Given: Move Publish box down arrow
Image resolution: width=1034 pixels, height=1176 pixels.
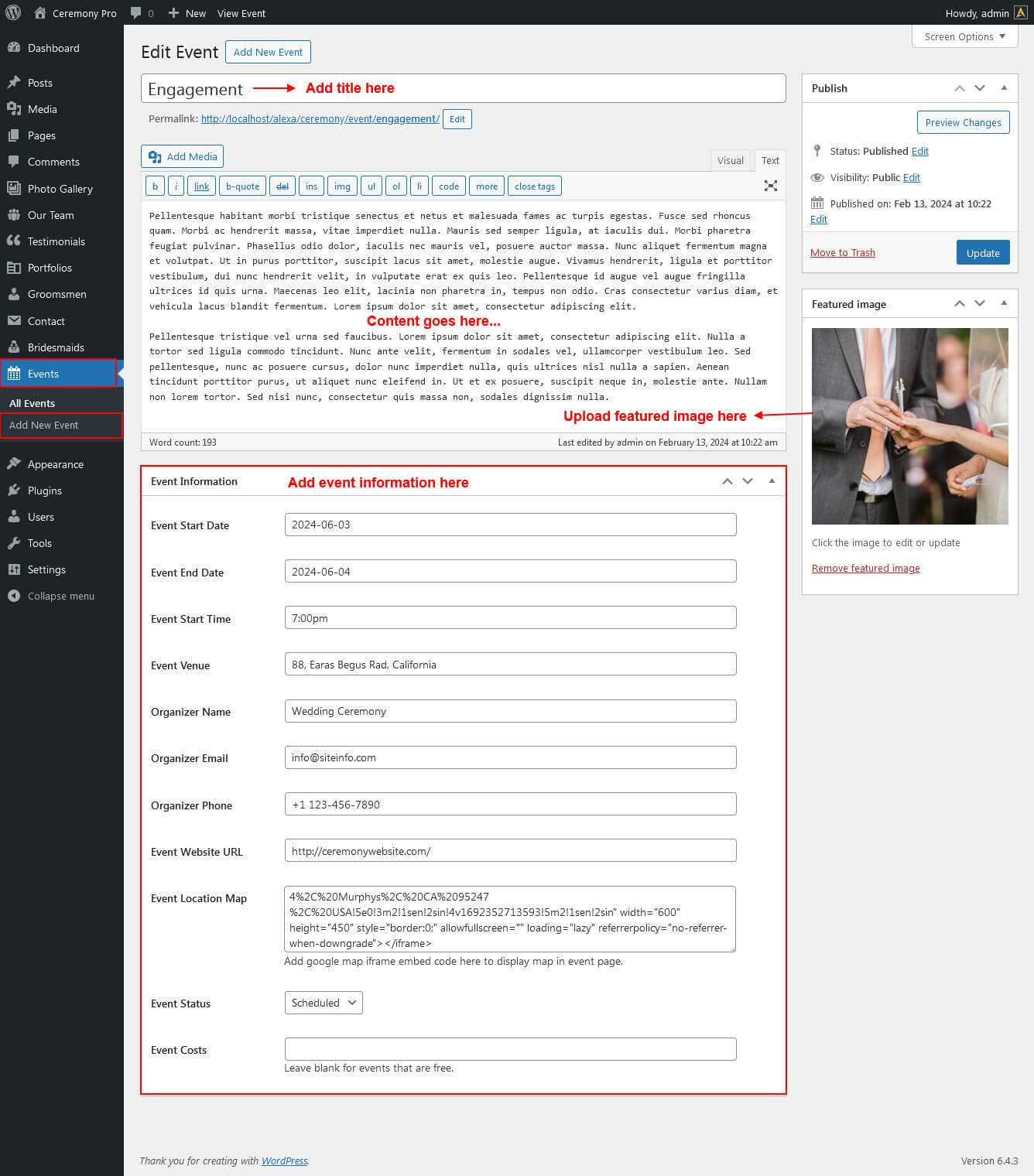Looking at the screenshot, I should [x=980, y=88].
